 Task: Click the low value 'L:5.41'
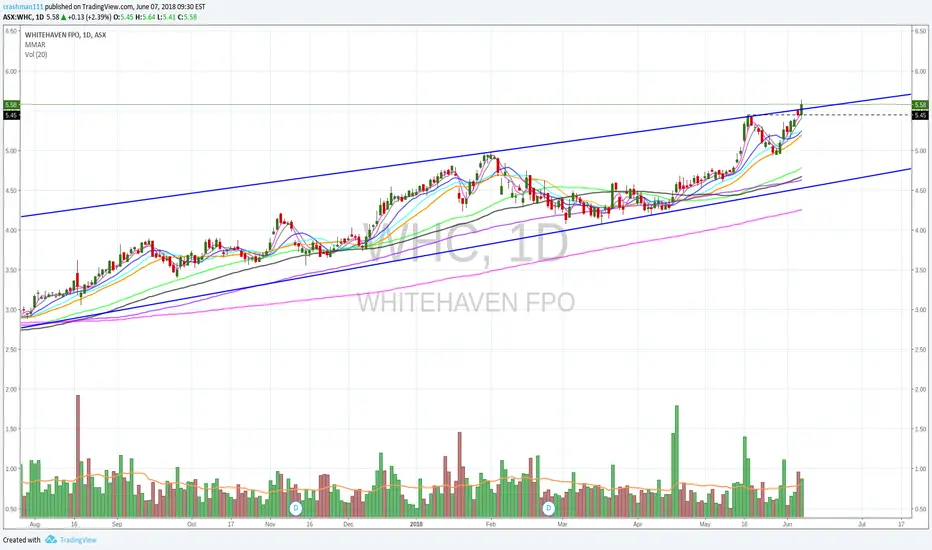coord(166,17)
